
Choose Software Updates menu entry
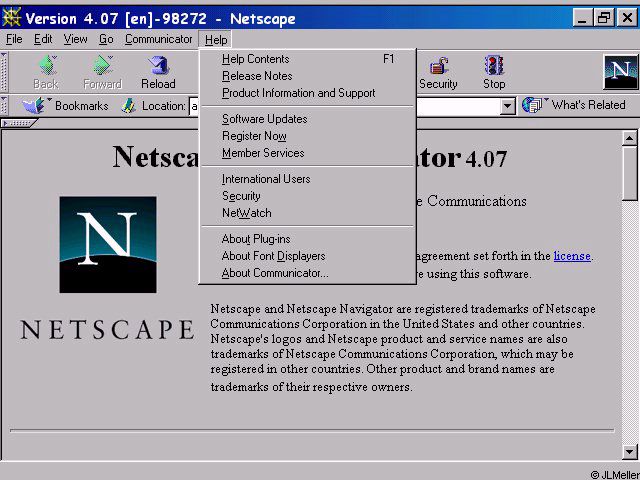(308, 119)
